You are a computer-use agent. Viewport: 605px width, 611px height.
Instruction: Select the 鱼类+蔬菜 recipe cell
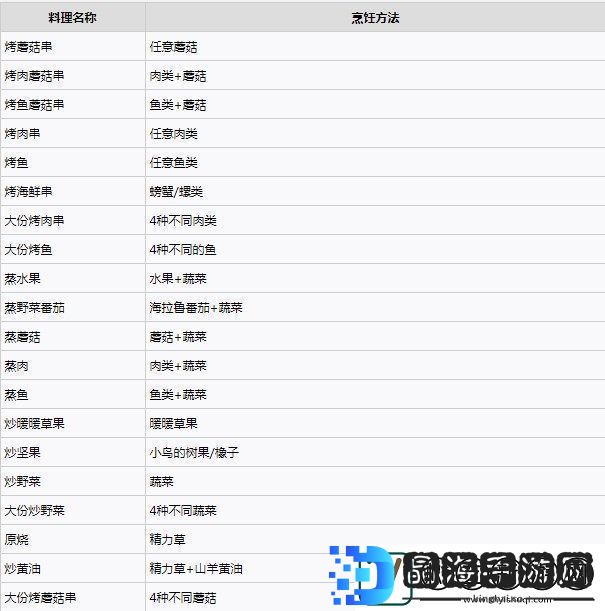pyautogui.click(x=375, y=394)
